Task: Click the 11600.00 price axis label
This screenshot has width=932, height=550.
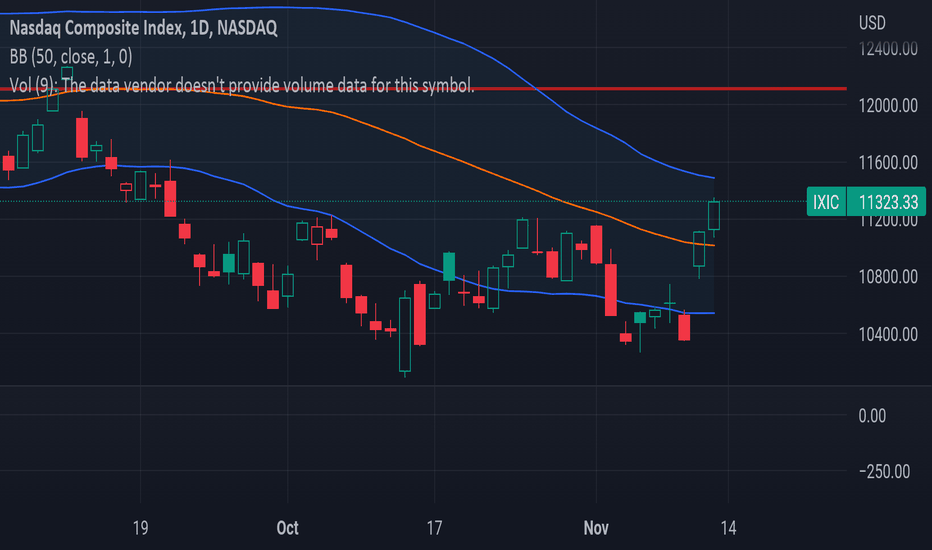Action: 888,162
